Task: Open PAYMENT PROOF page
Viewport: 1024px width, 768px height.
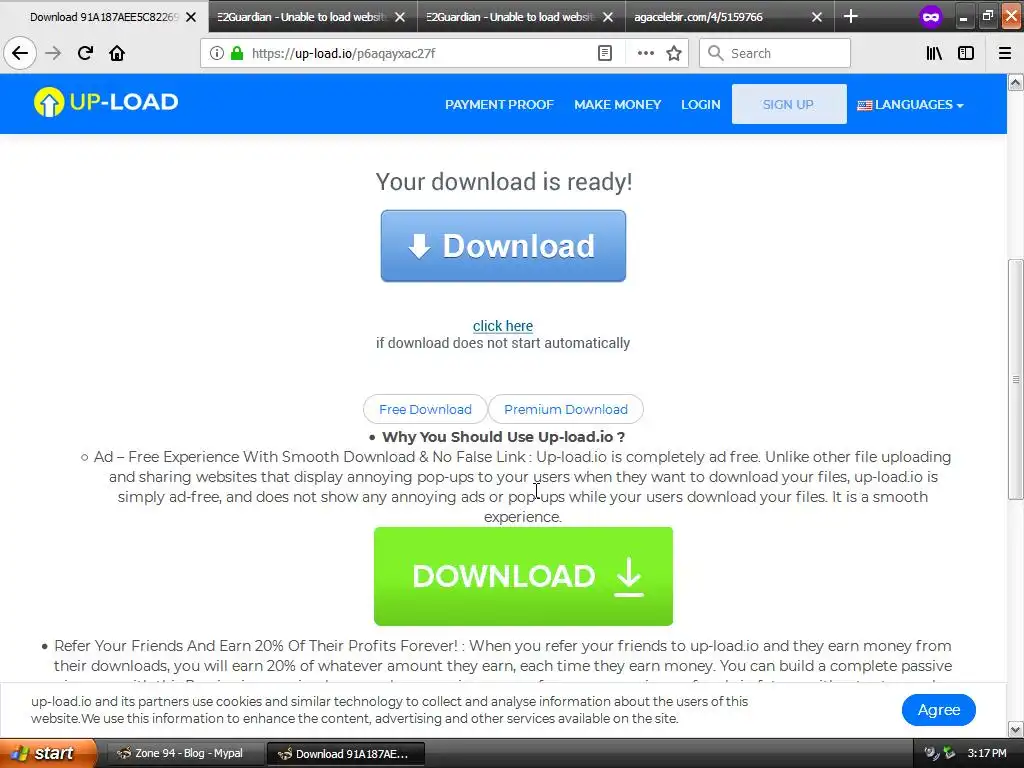Action: point(500,104)
